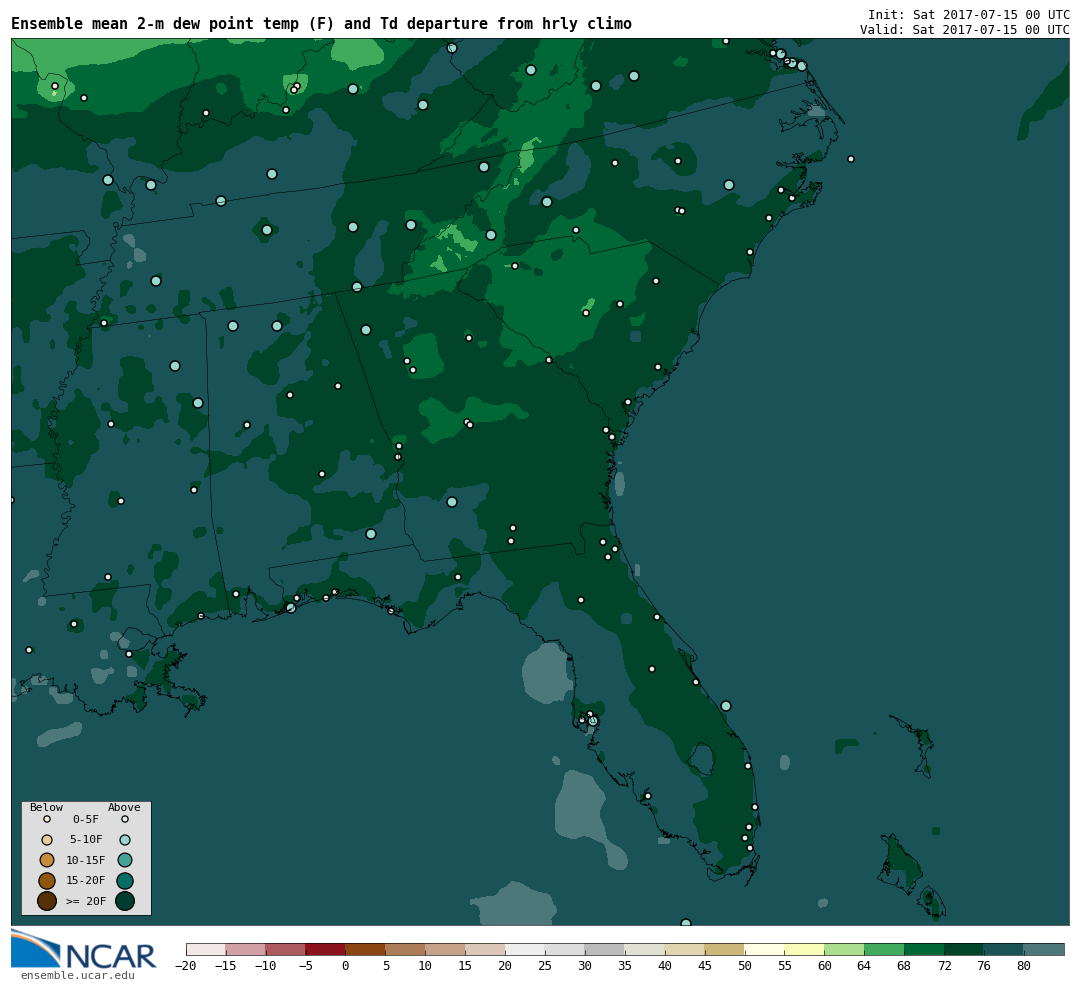The width and height of the screenshot is (1080, 988).
Task: Select the Below 0-5F legend circle
Action: click(47, 820)
